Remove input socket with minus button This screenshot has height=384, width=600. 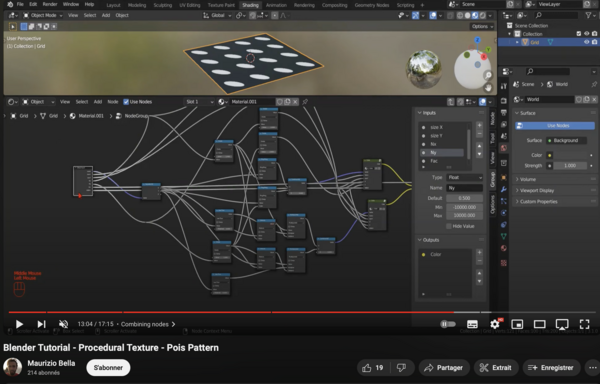479,133
